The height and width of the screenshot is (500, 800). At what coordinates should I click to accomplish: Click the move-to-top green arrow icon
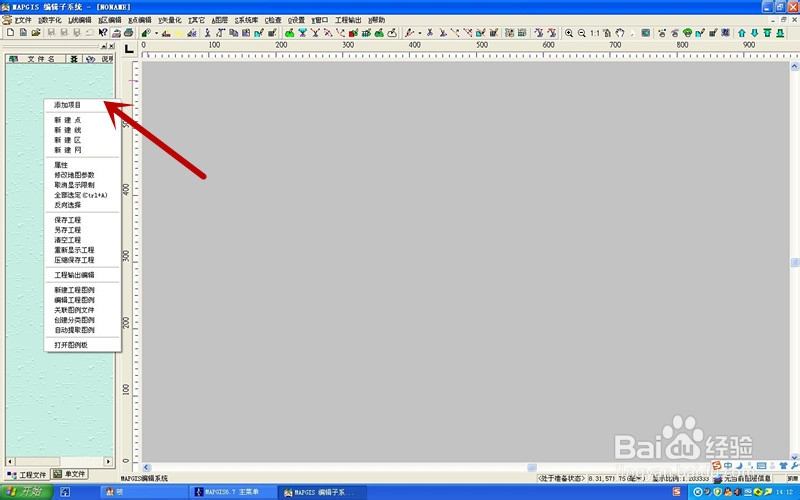[x=767, y=33]
